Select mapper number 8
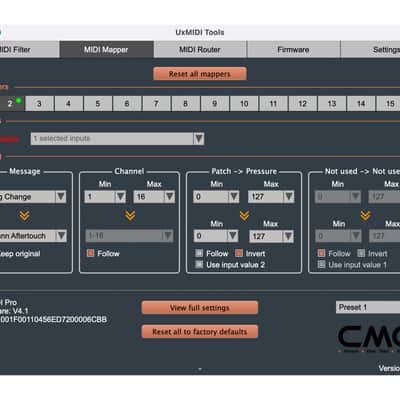 185,103
